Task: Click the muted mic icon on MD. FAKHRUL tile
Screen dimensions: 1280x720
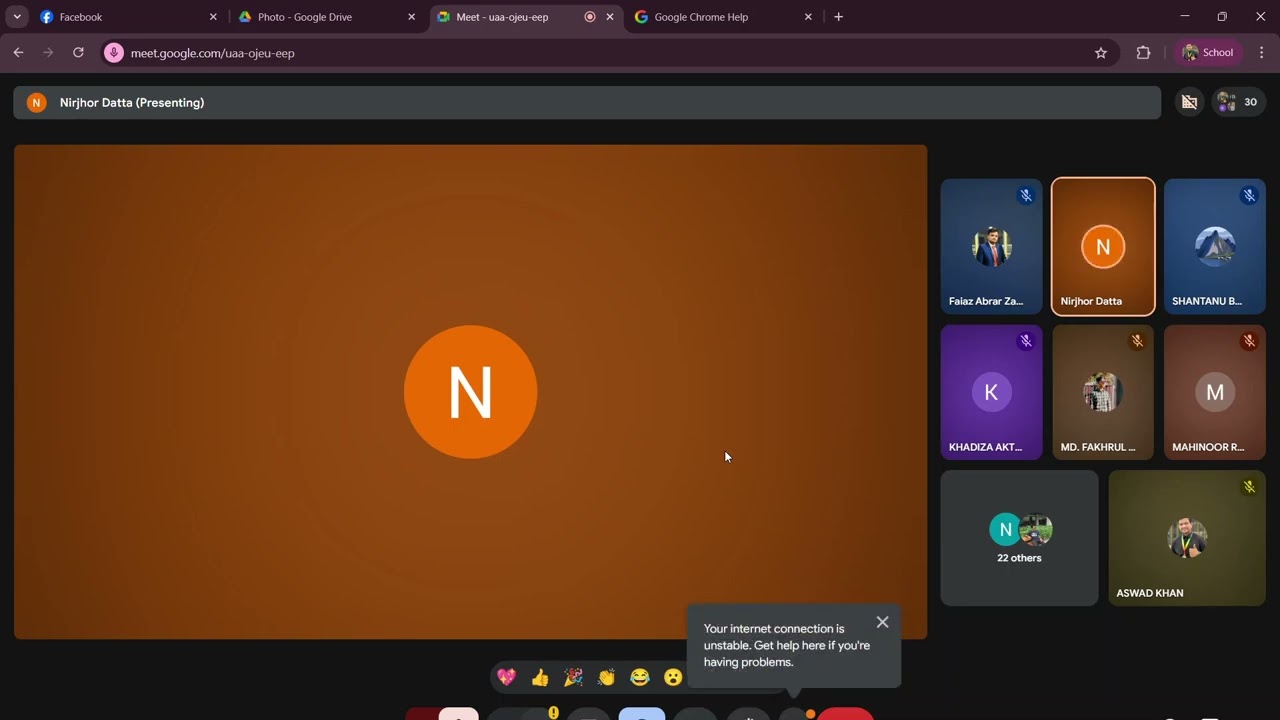Action: tap(1137, 342)
